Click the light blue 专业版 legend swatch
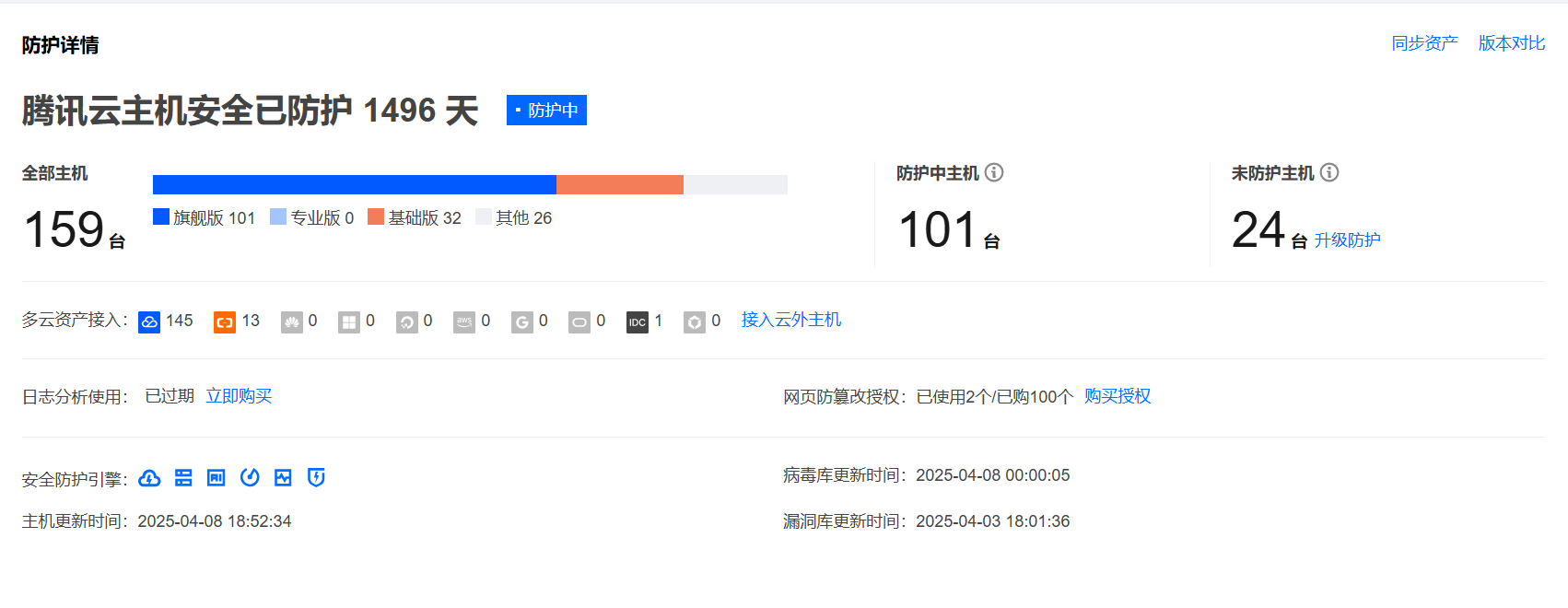Screen dimensions: 1568x608 (x=278, y=216)
